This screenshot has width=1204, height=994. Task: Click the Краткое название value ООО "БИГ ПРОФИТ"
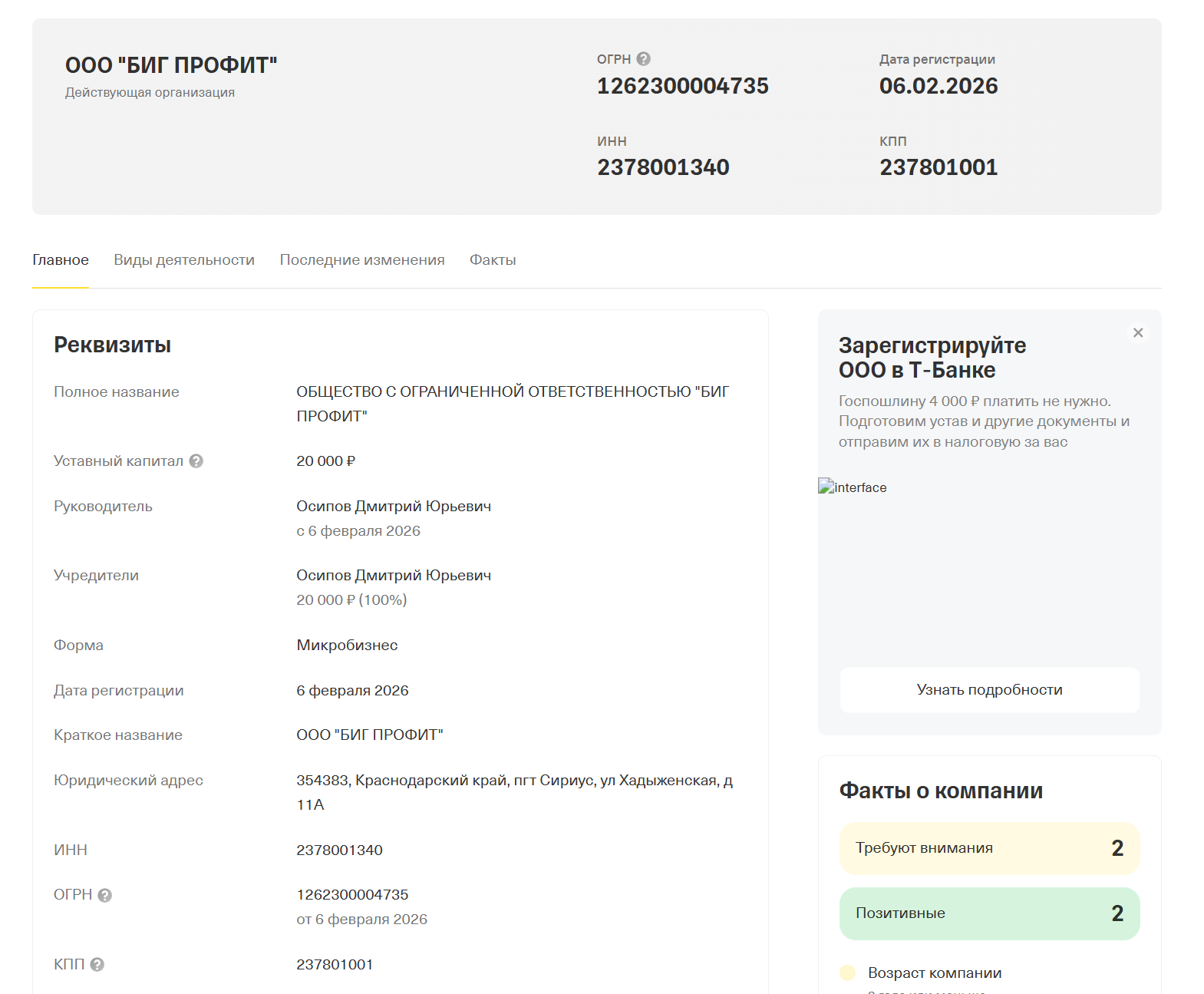[x=370, y=735]
